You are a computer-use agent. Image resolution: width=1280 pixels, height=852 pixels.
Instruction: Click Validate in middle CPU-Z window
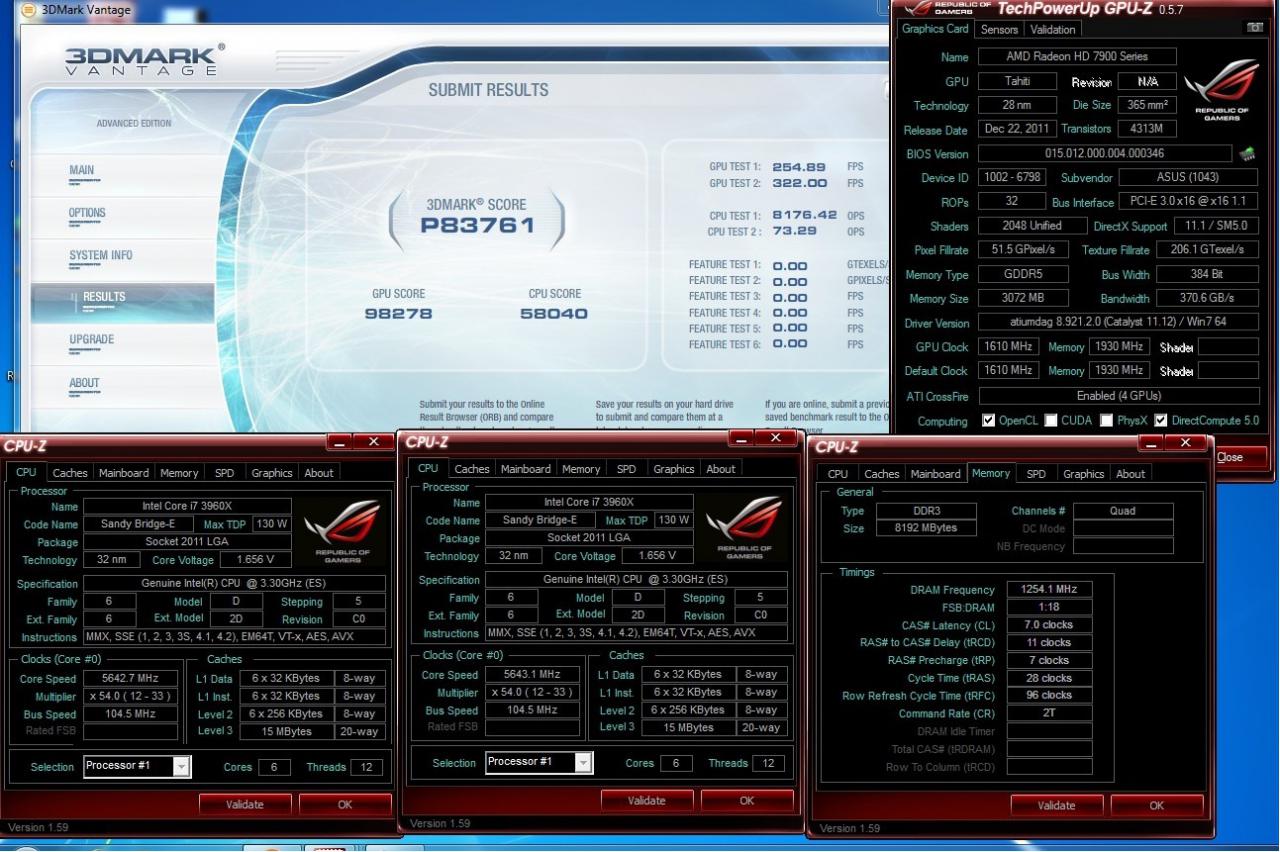(647, 800)
